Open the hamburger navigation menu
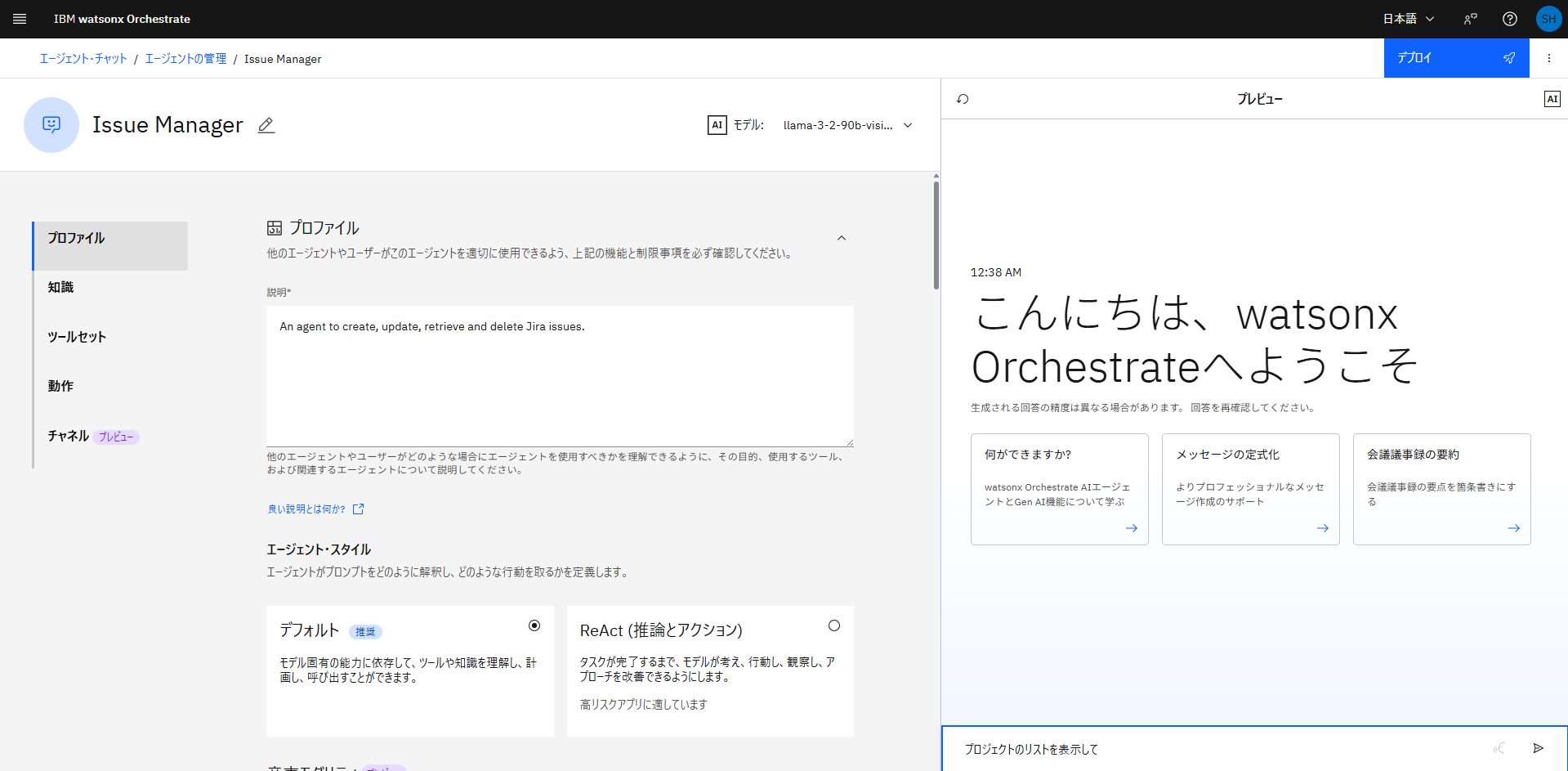 (x=20, y=19)
